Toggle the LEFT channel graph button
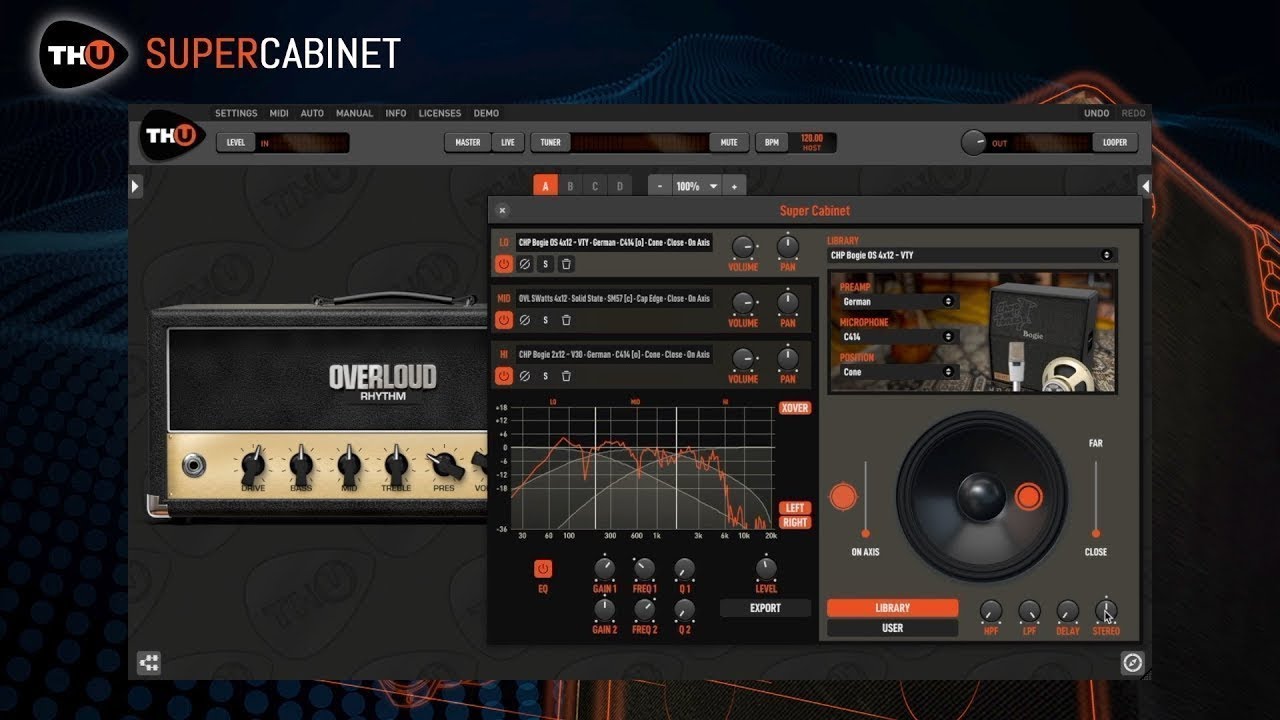The height and width of the screenshot is (720, 1280). pyautogui.click(x=795, y=508)
